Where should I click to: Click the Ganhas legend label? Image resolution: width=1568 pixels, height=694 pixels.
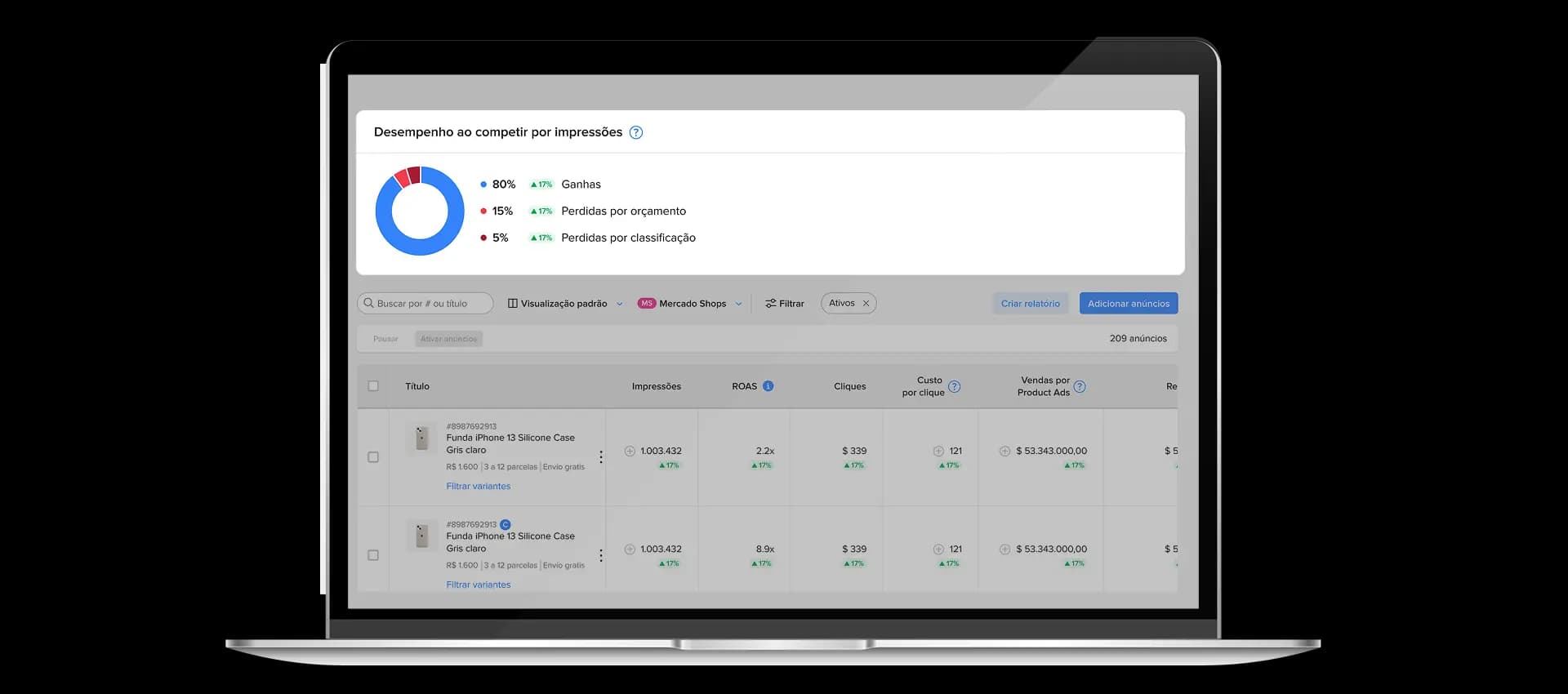click(581, 185)
